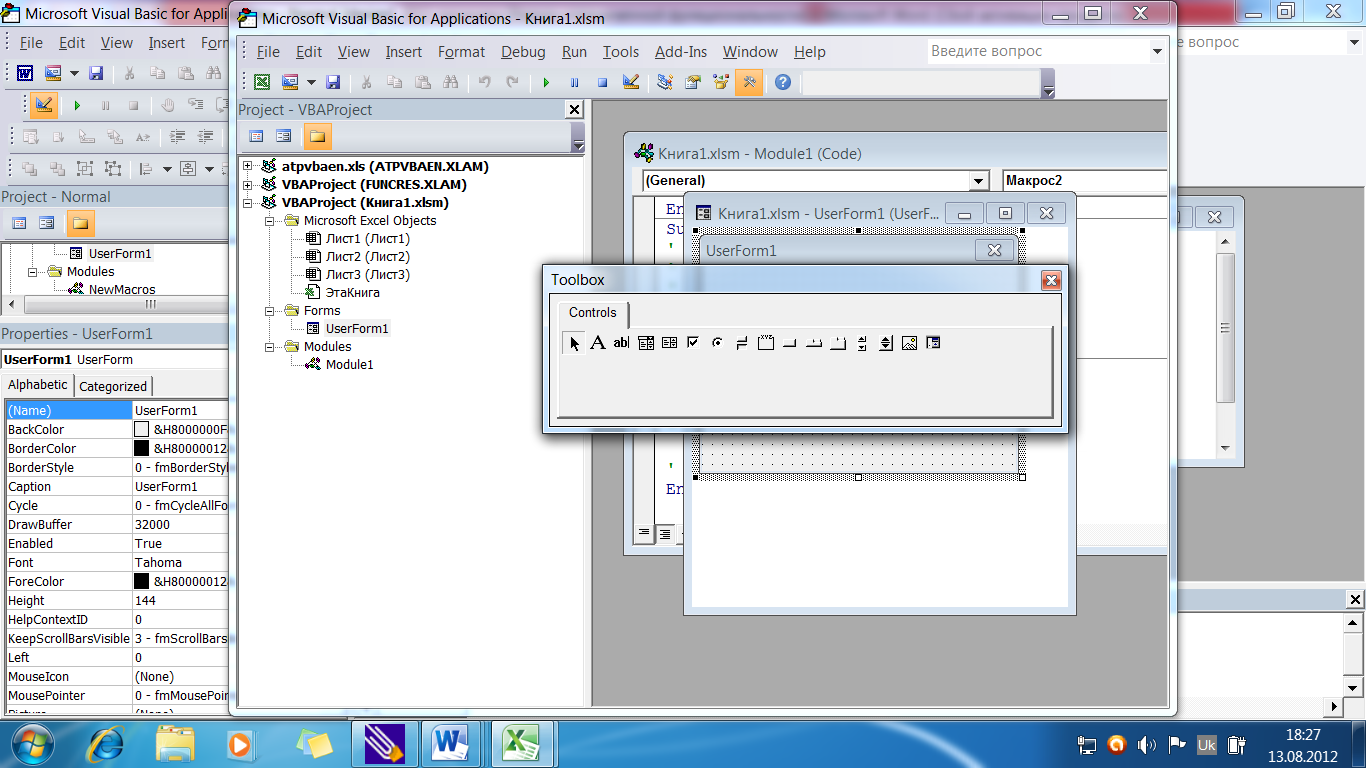Image resolution: width=1366 pixels, height=768 pixels.
Task: Select ЭтаКнига in project tree
Action: 353,292
